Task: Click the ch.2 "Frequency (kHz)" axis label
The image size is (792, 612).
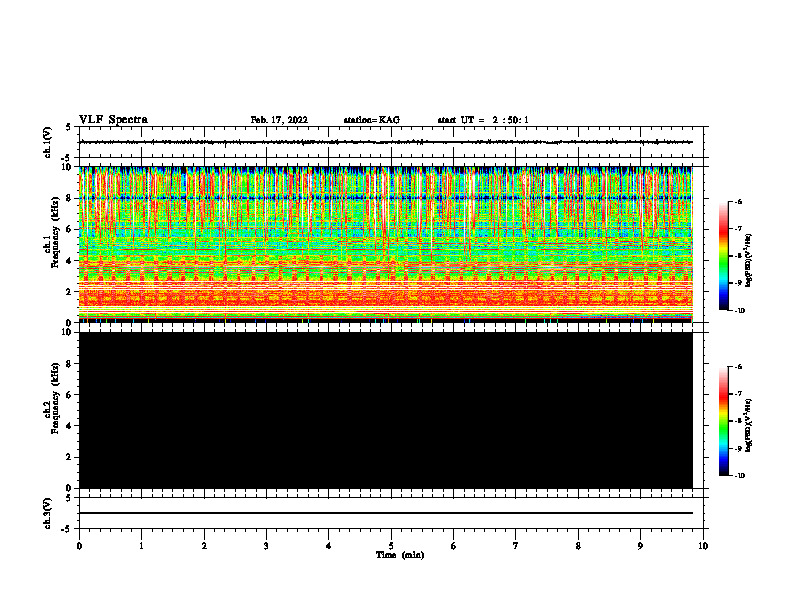Action: point(56,398)
